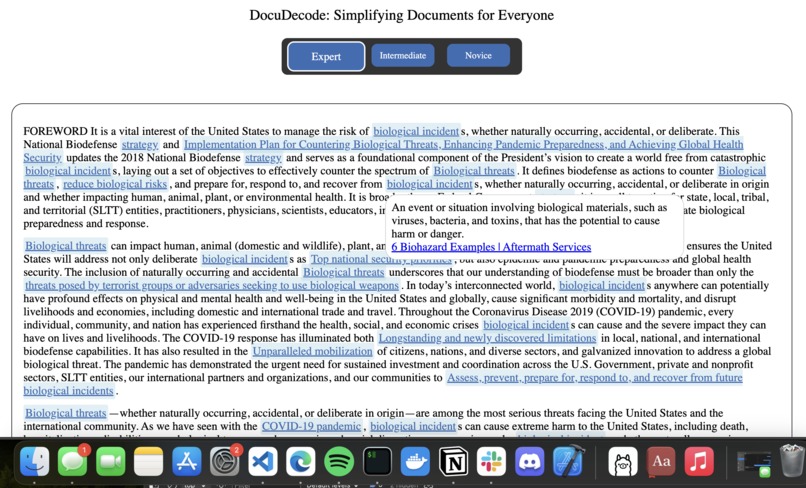Screen dimensions: 806x488
Task: Launch Notion from the dock
Action: tap(453, 461)
